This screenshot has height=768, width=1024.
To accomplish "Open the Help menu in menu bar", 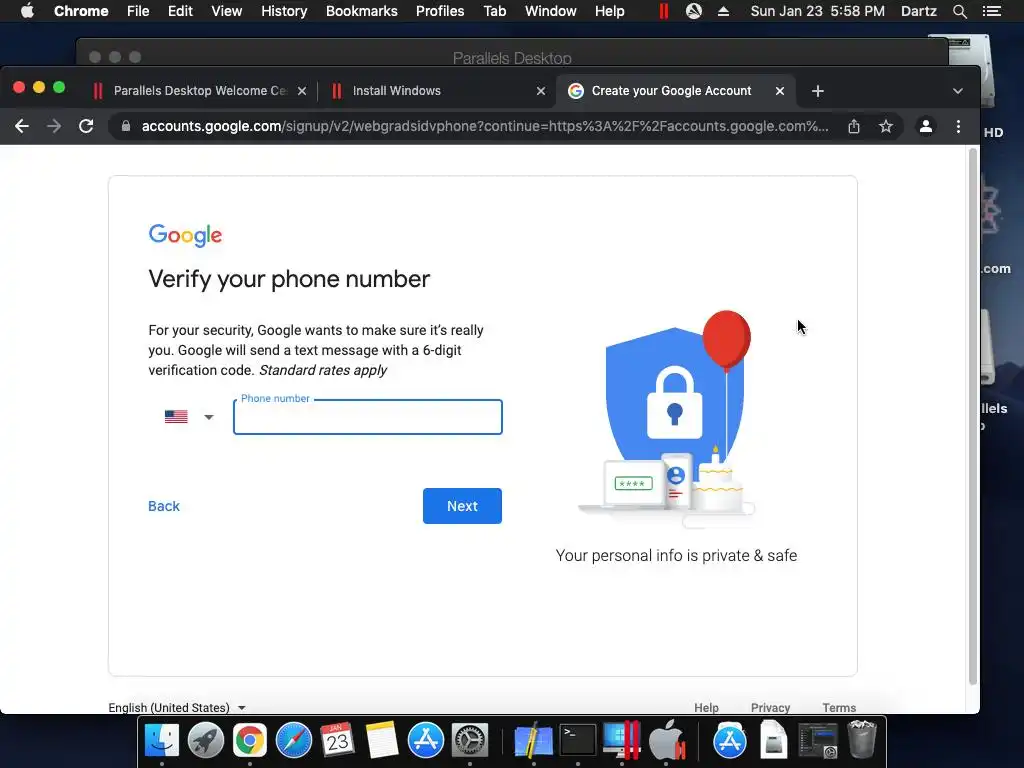I will 609,11.
